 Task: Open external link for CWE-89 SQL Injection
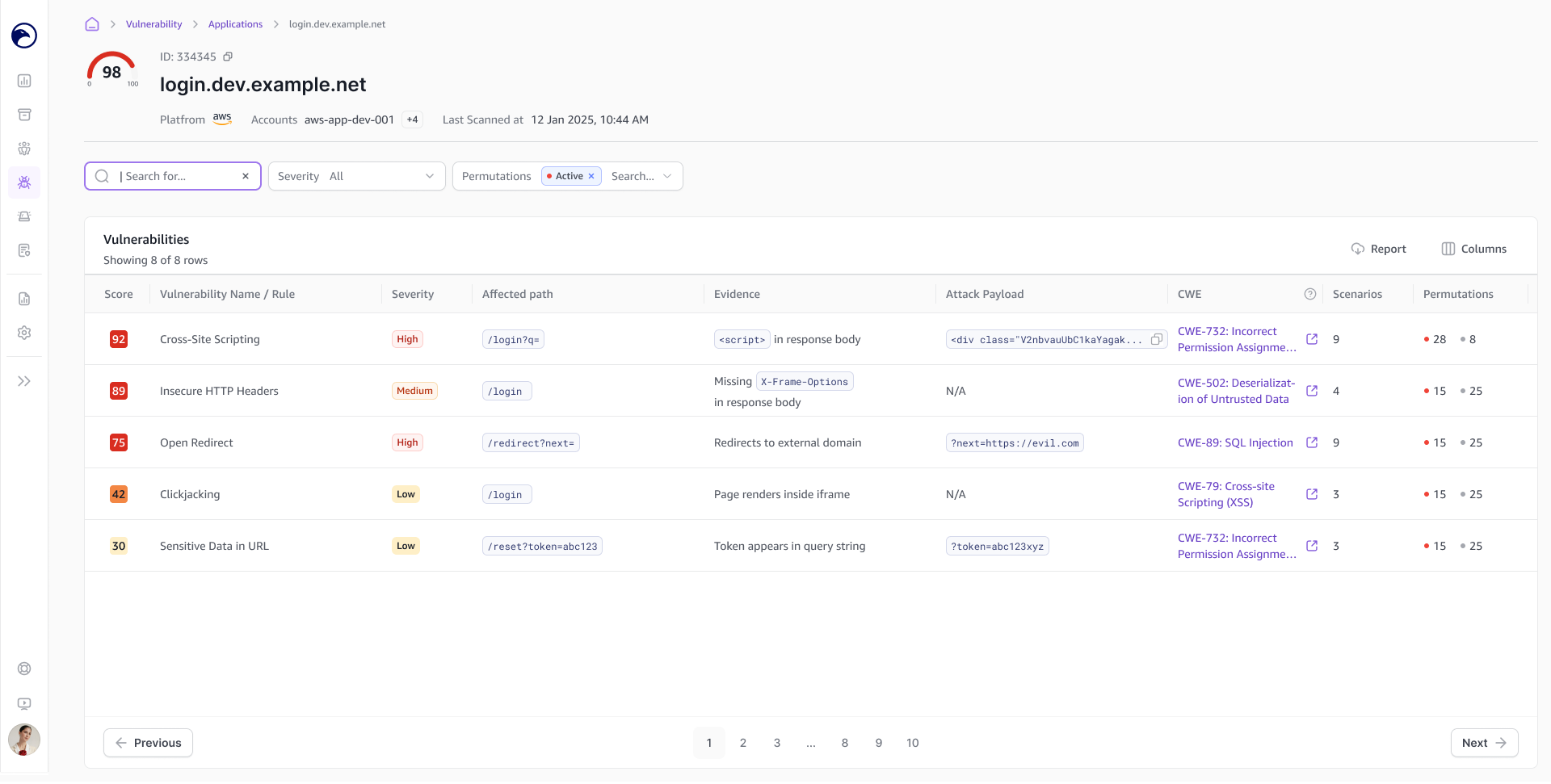click(1312, 442)
